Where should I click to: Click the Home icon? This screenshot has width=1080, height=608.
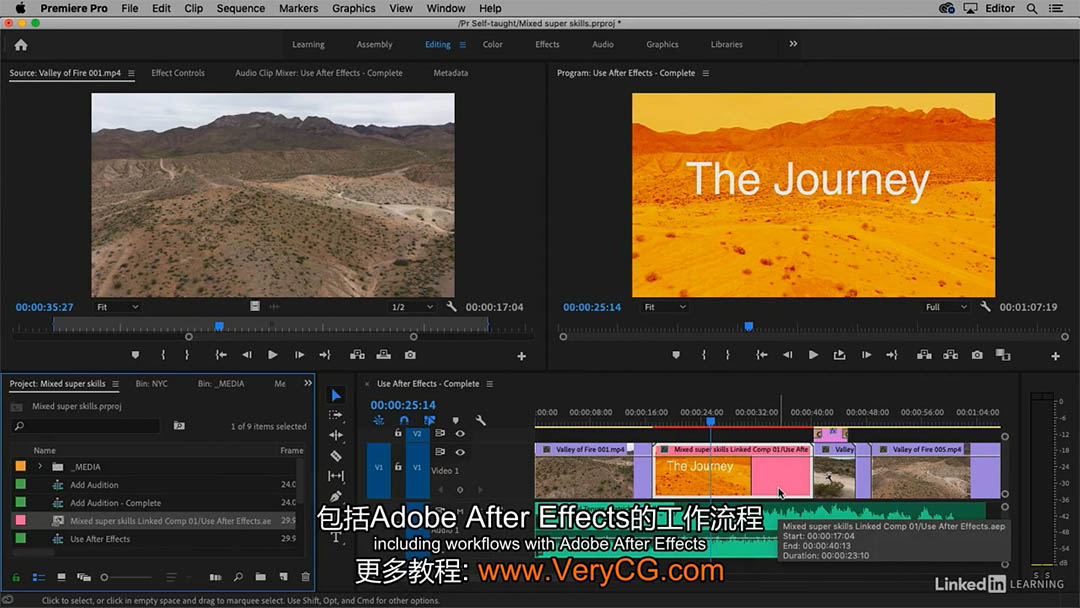click(x=21, y=45)
